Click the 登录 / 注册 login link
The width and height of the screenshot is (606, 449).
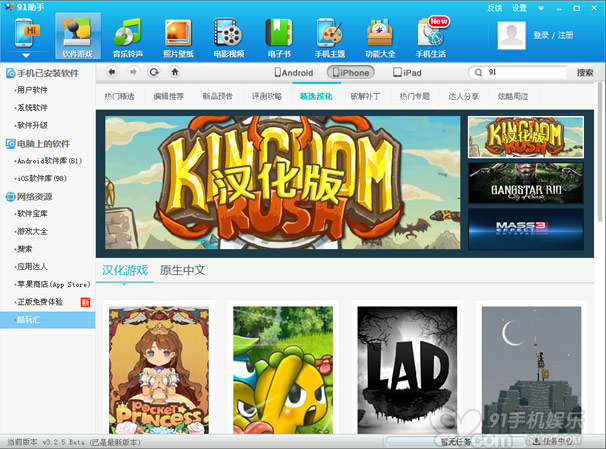click(x=553, y=36)
